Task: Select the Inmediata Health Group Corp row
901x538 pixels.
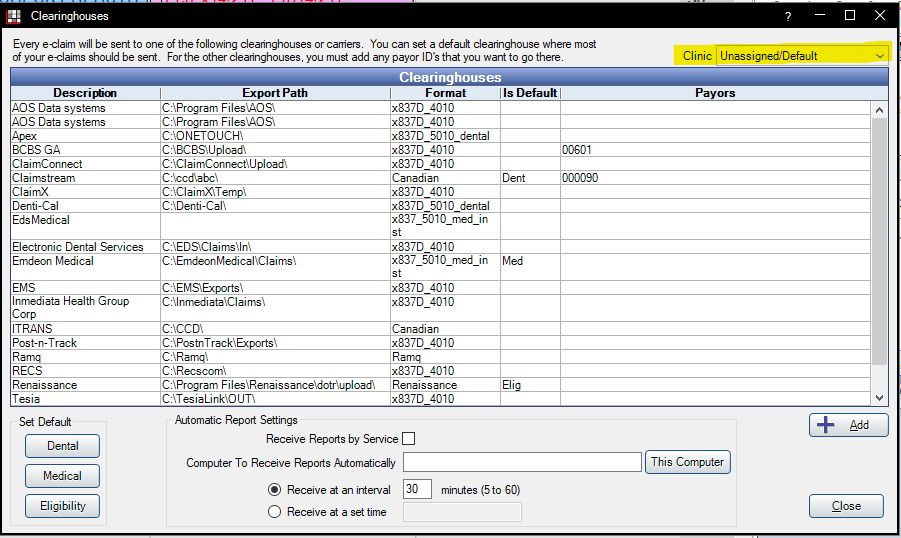Action: (440, 308)
